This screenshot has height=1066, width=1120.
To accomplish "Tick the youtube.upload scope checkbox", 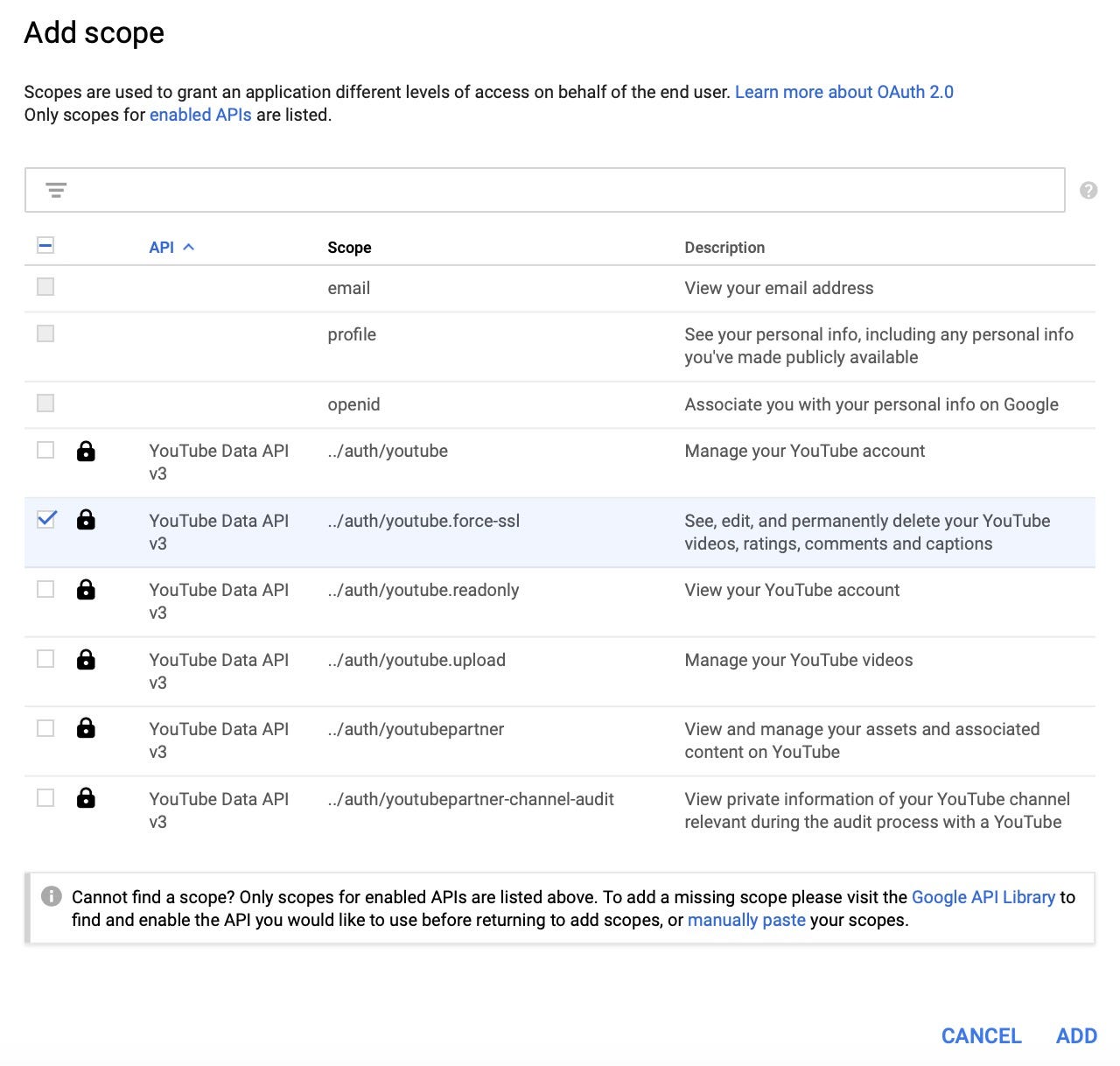I will [x=45, y=658].
